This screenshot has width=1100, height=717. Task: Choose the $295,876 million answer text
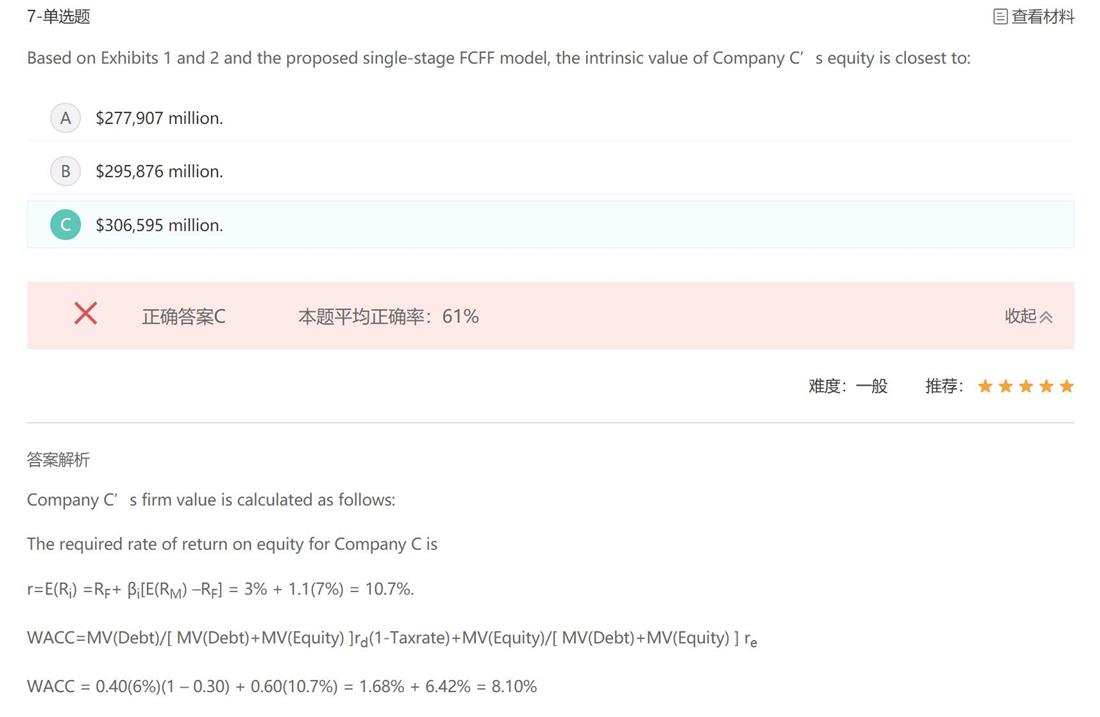[159, 171]
